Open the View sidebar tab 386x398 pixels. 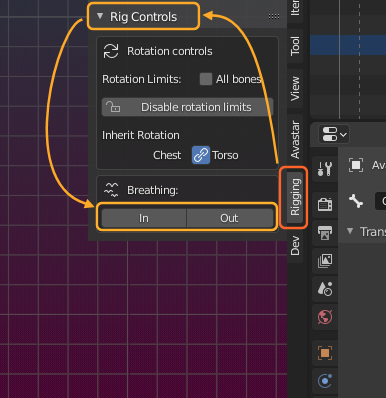click(295, 88)
